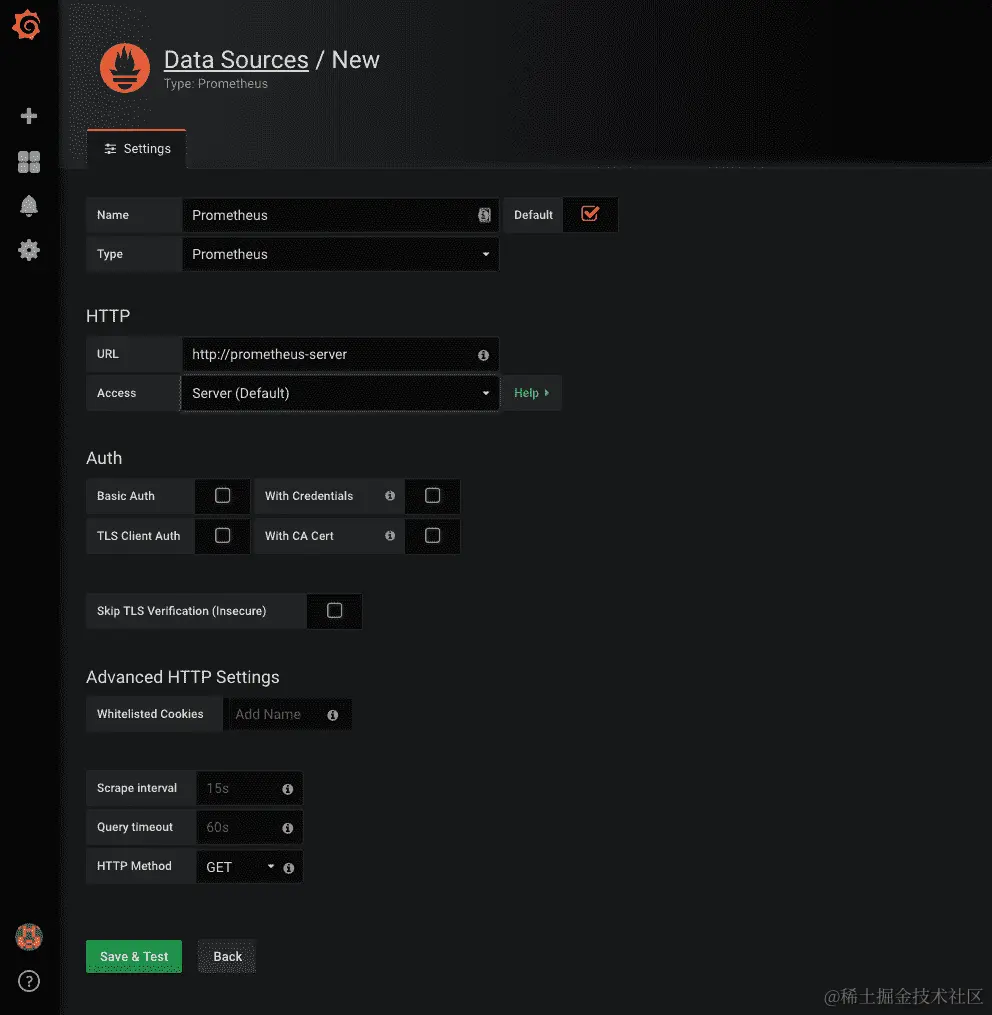992x1015 pixels.
Task: Focus the Name input field
Action: pyautogui.click(x=341, y=215)
